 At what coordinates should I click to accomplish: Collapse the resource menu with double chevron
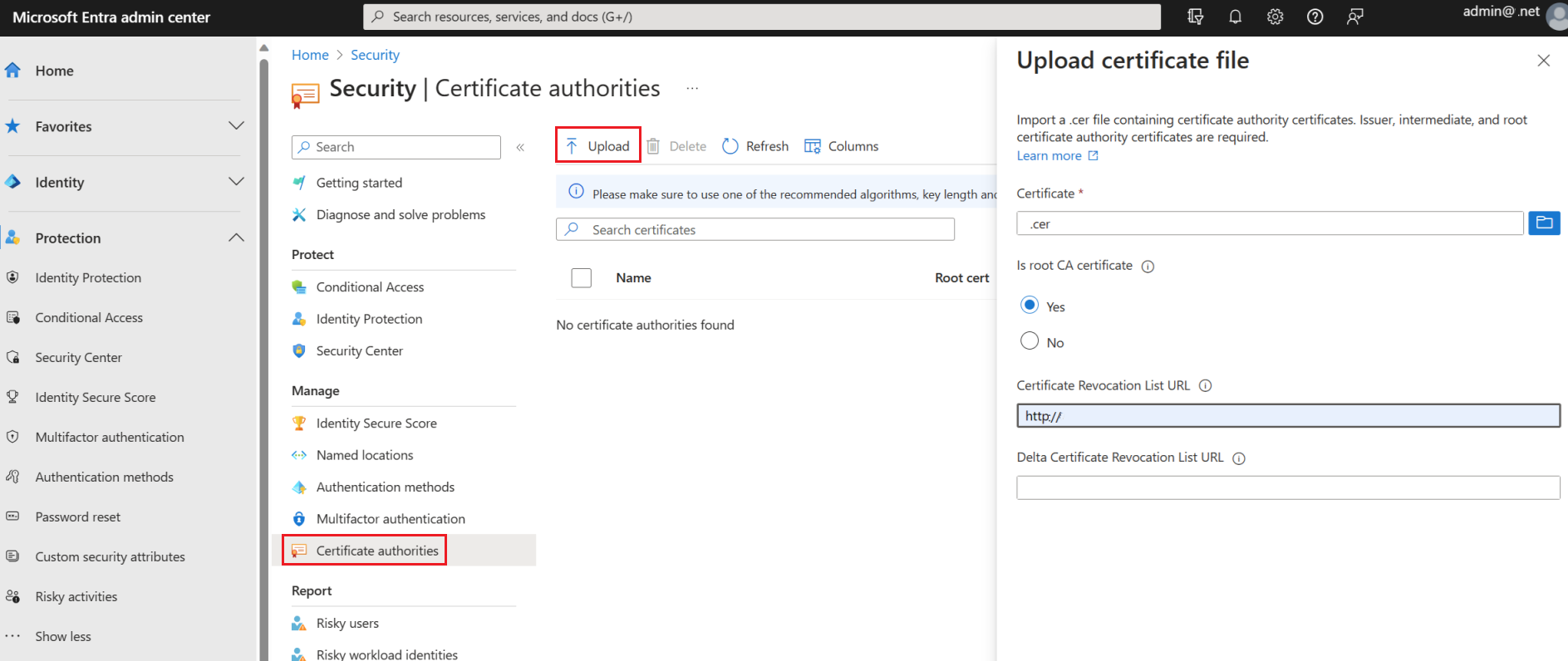(520, 147)
